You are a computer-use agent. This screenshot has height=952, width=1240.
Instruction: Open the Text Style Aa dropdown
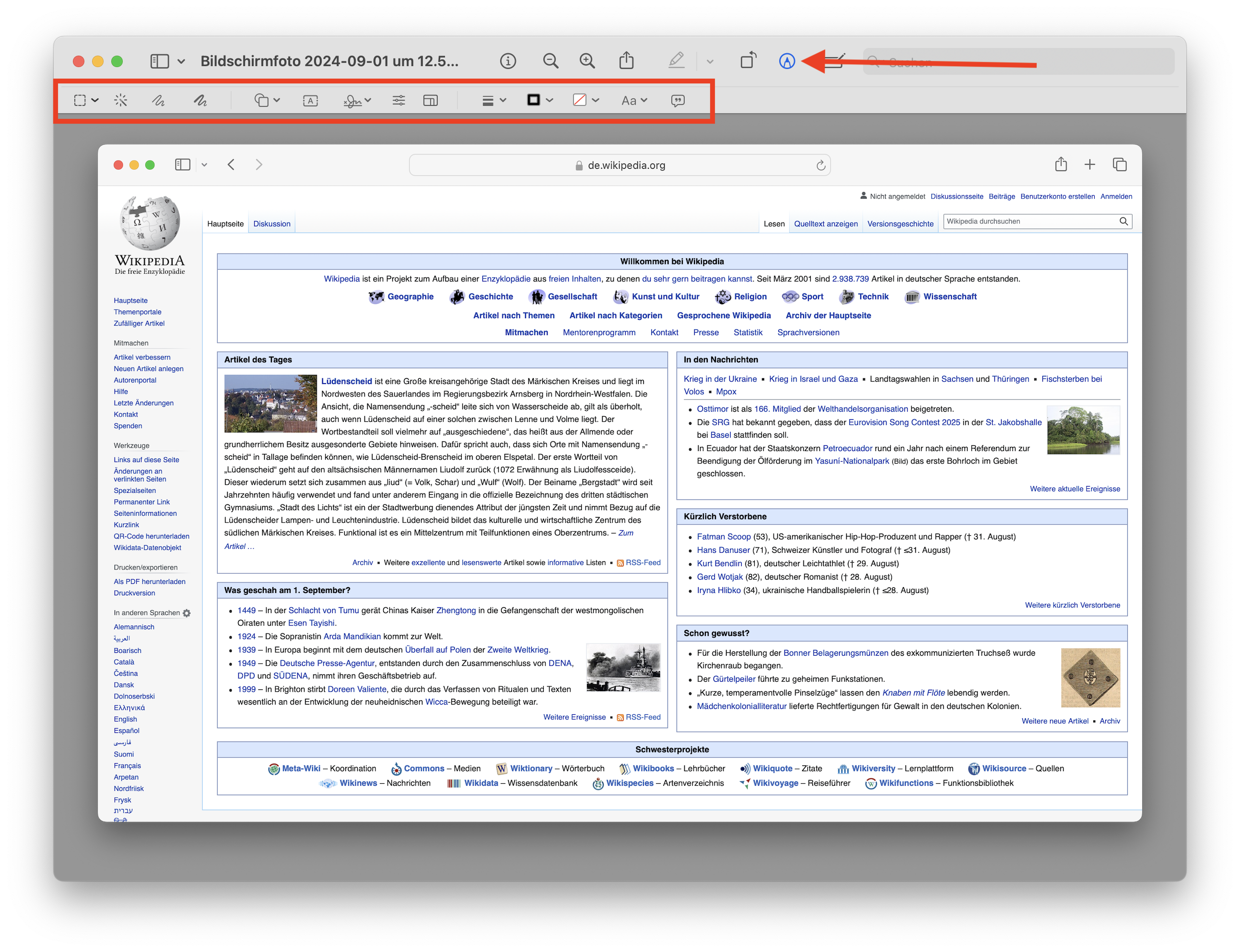point(633,100)
